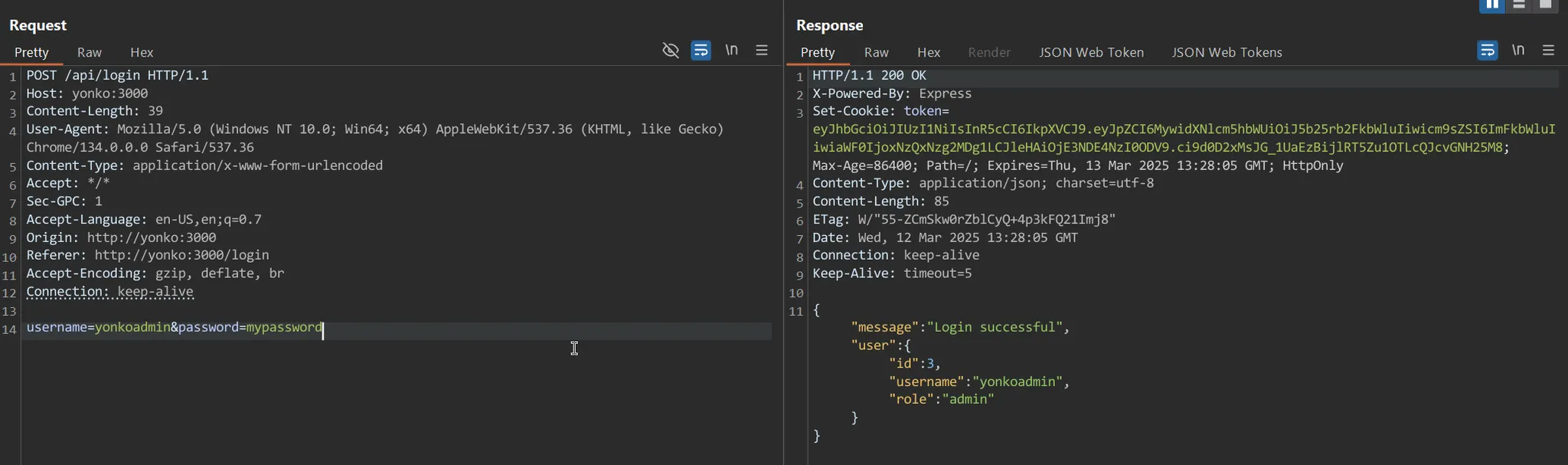
Task: Toggle word wrap in the Response panel
Action: coord(1487,51)
